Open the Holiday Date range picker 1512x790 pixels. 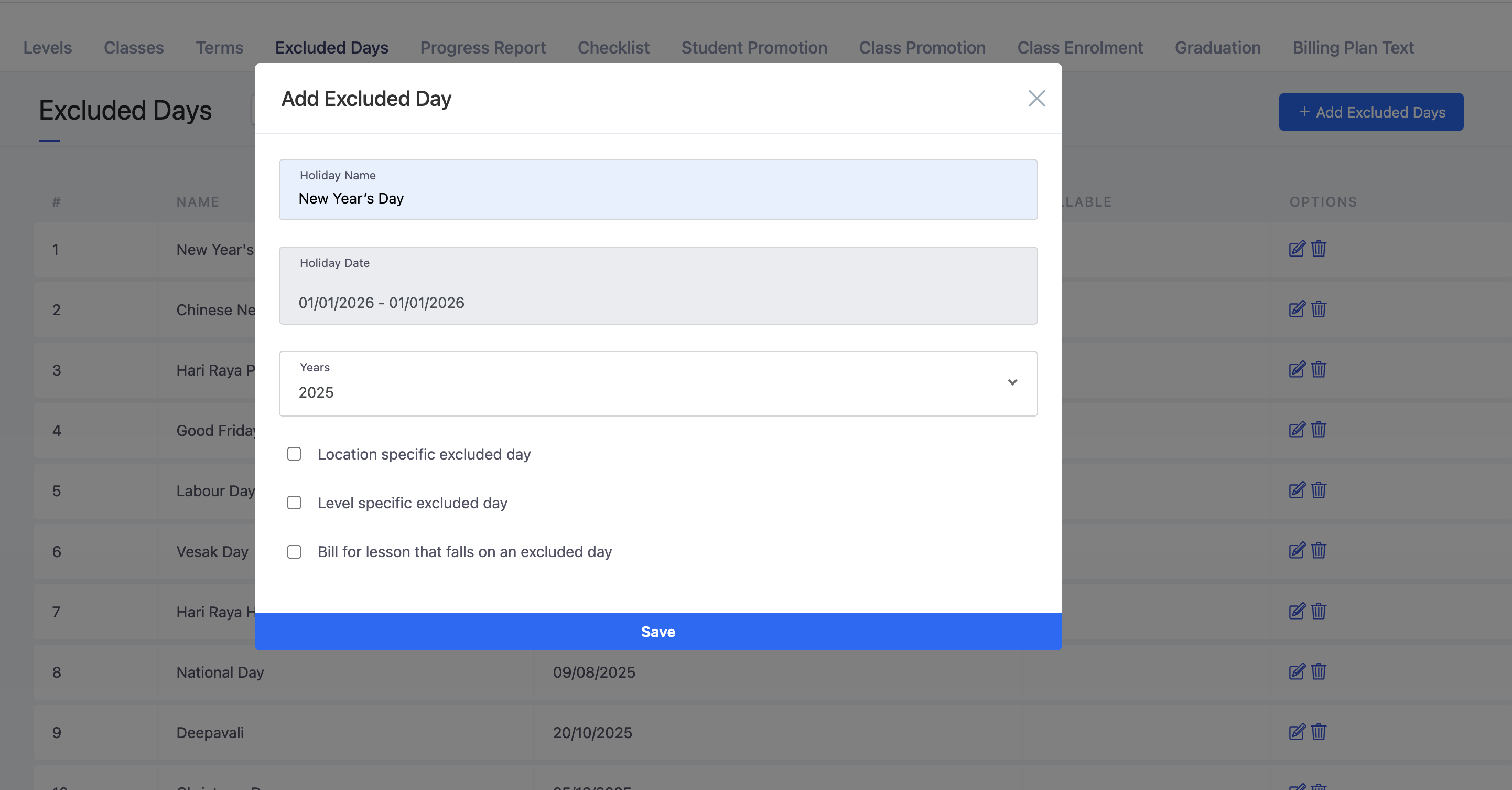(657, 294)
